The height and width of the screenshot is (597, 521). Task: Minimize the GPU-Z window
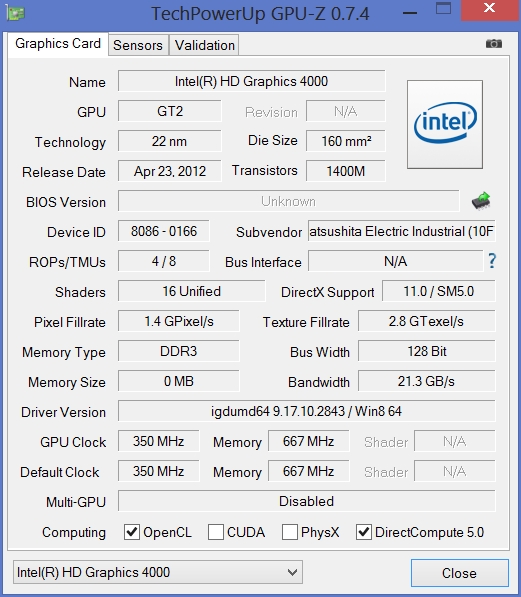(x=410, y=13)
